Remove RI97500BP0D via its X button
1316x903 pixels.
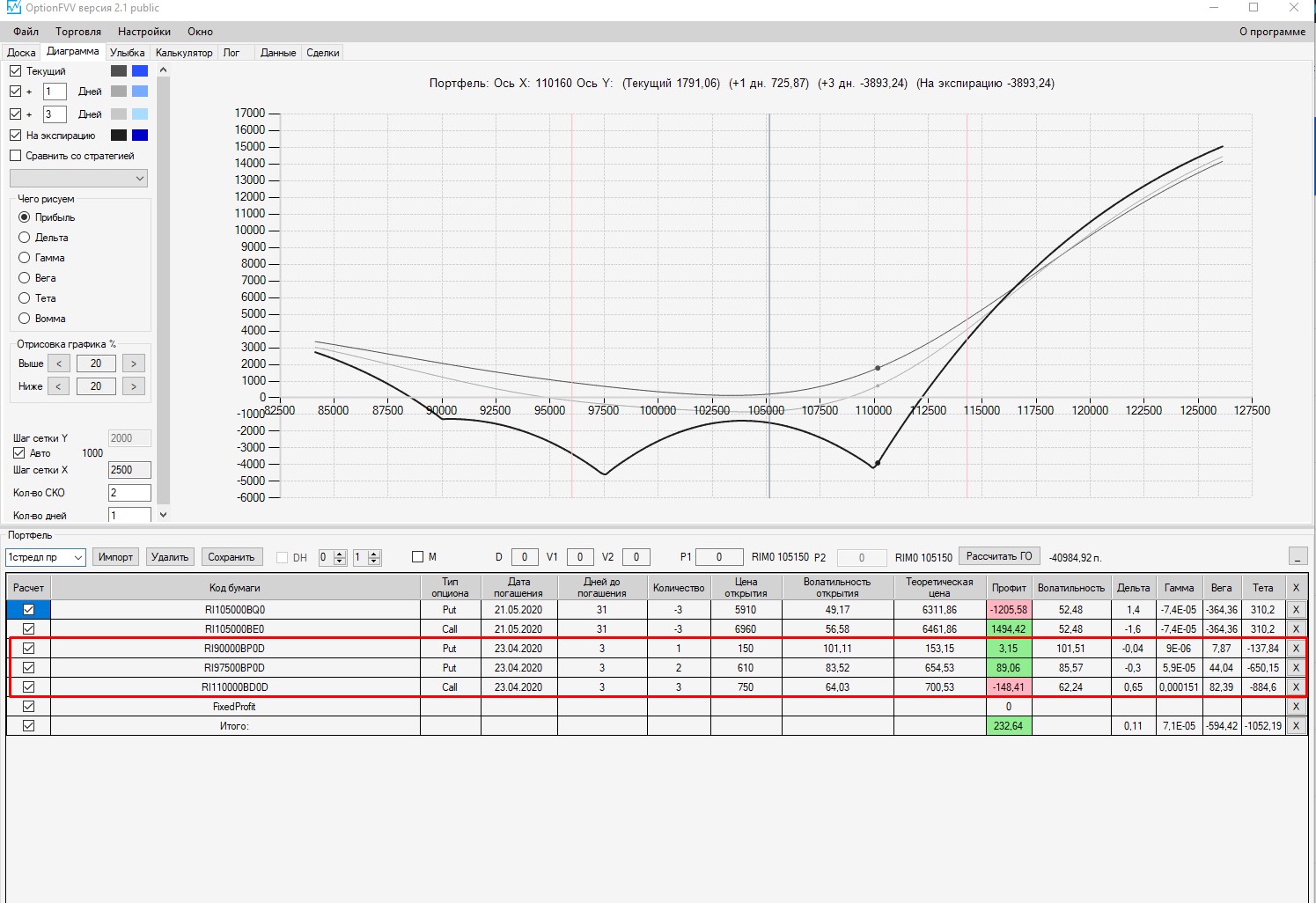click(1296, 667)
